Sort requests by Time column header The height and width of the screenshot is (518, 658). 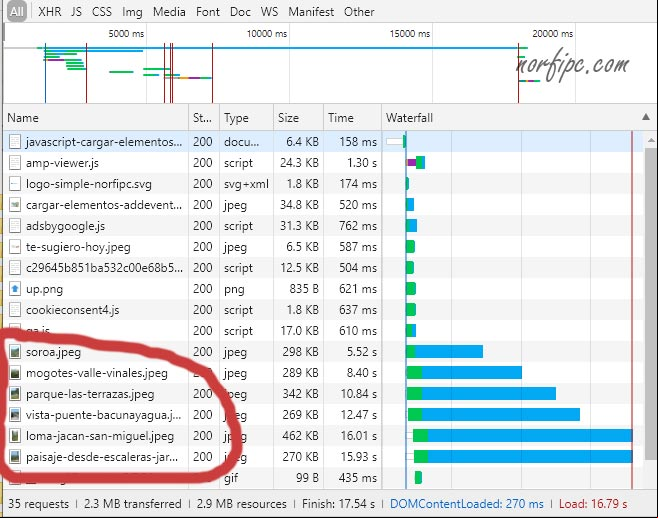coord(341,118)
